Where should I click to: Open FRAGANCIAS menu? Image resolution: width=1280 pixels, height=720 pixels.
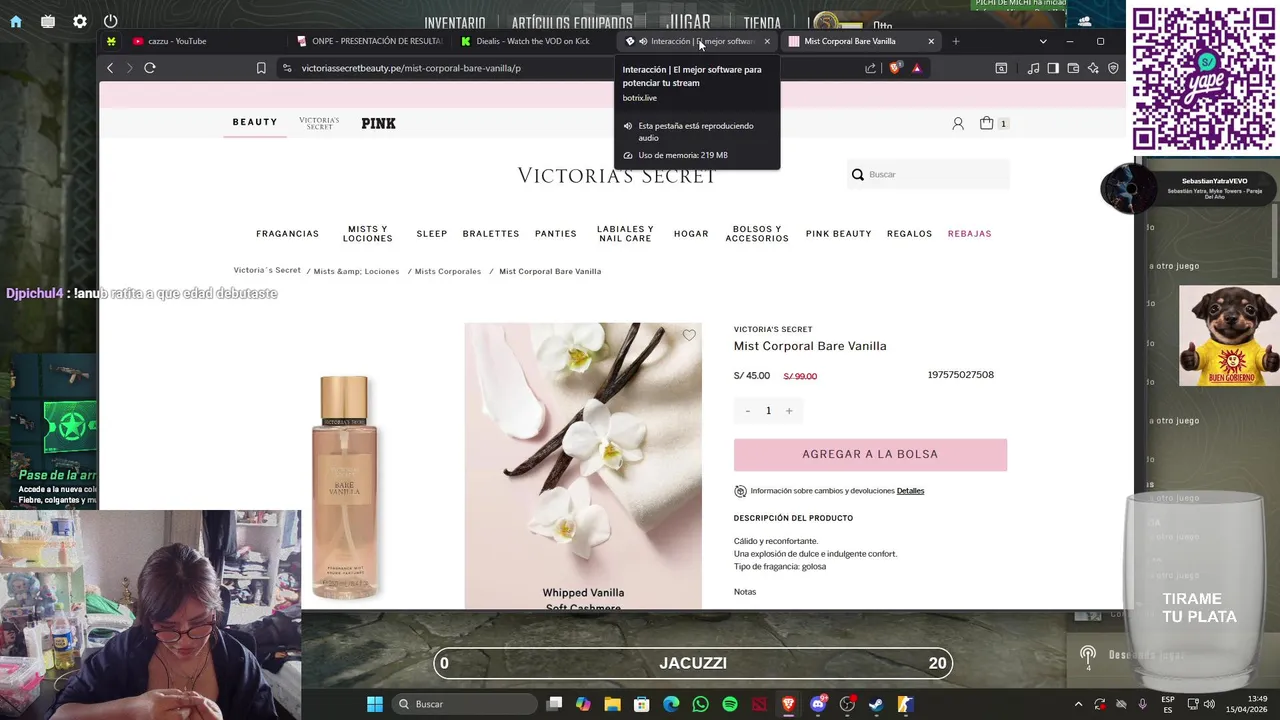[287, 234]
